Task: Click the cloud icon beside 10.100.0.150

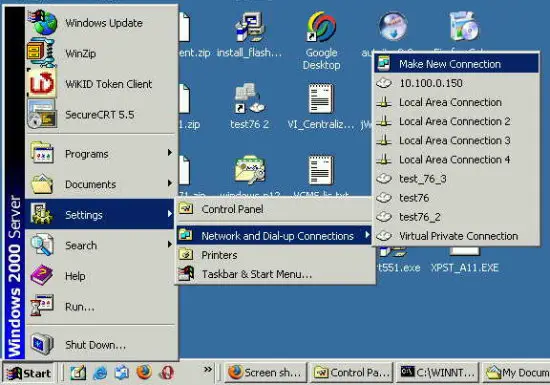Action: 384,83
